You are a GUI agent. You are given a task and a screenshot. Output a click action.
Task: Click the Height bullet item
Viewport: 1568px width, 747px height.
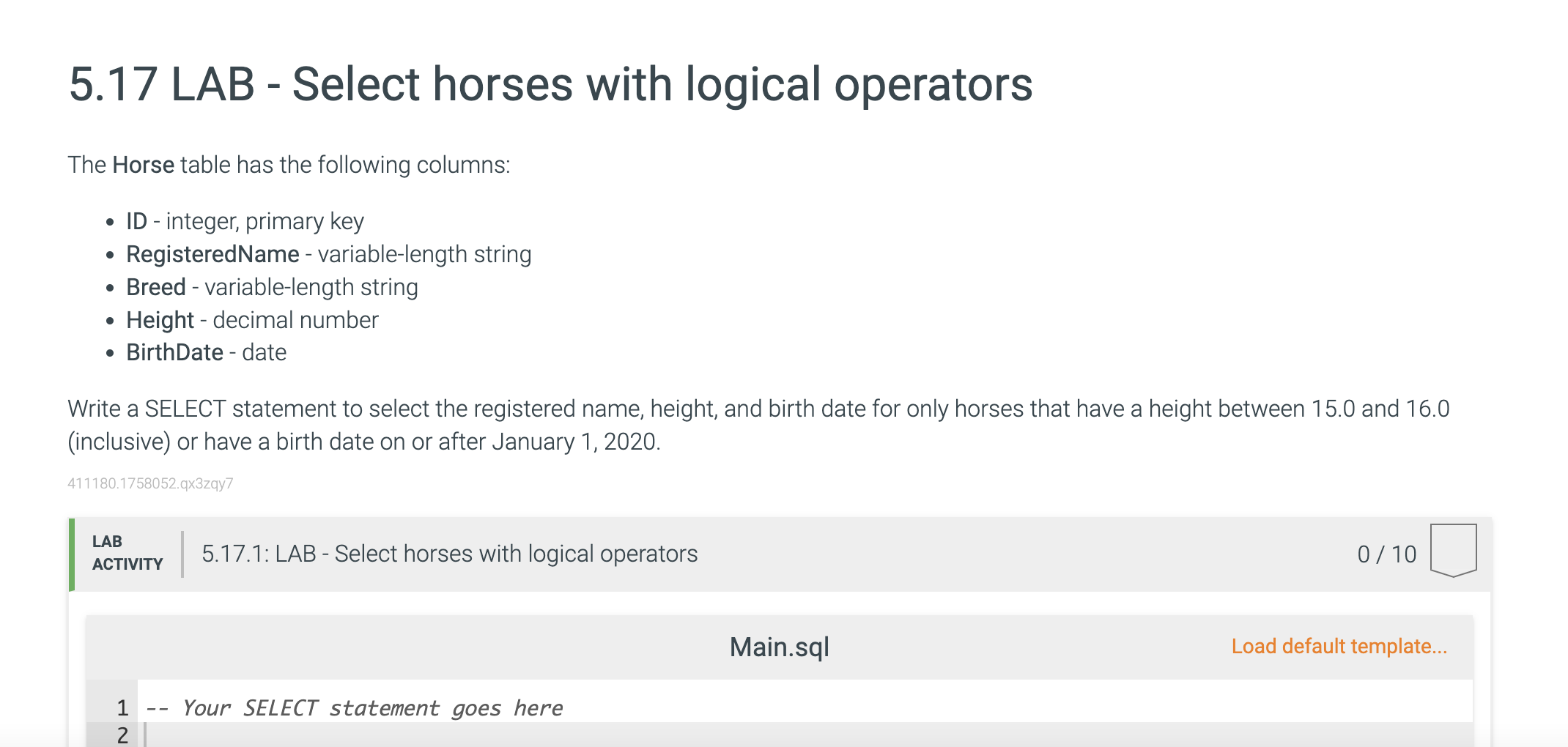(252, 319)
